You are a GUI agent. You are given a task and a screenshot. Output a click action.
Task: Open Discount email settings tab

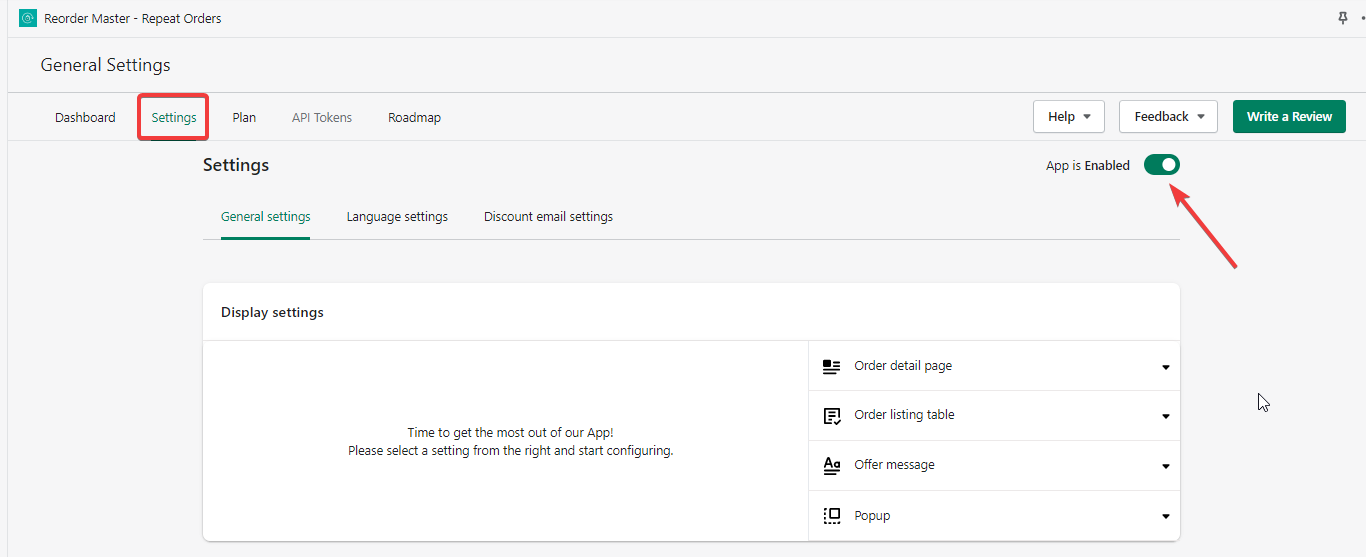pos(548,217)
